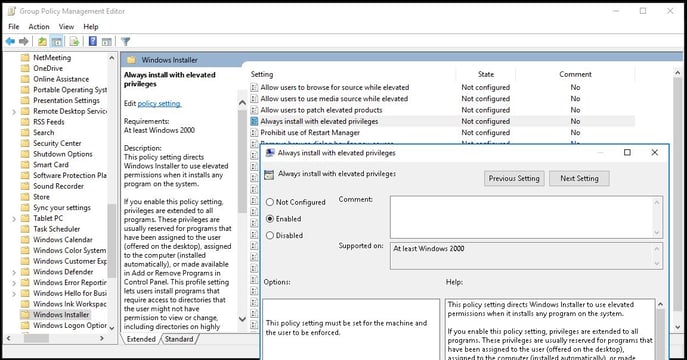The width and height of the screenshot is (687, 360).
Task: Click the Back arrow toolbar icon
Action: pyautogui.click(x=10, y=42)
